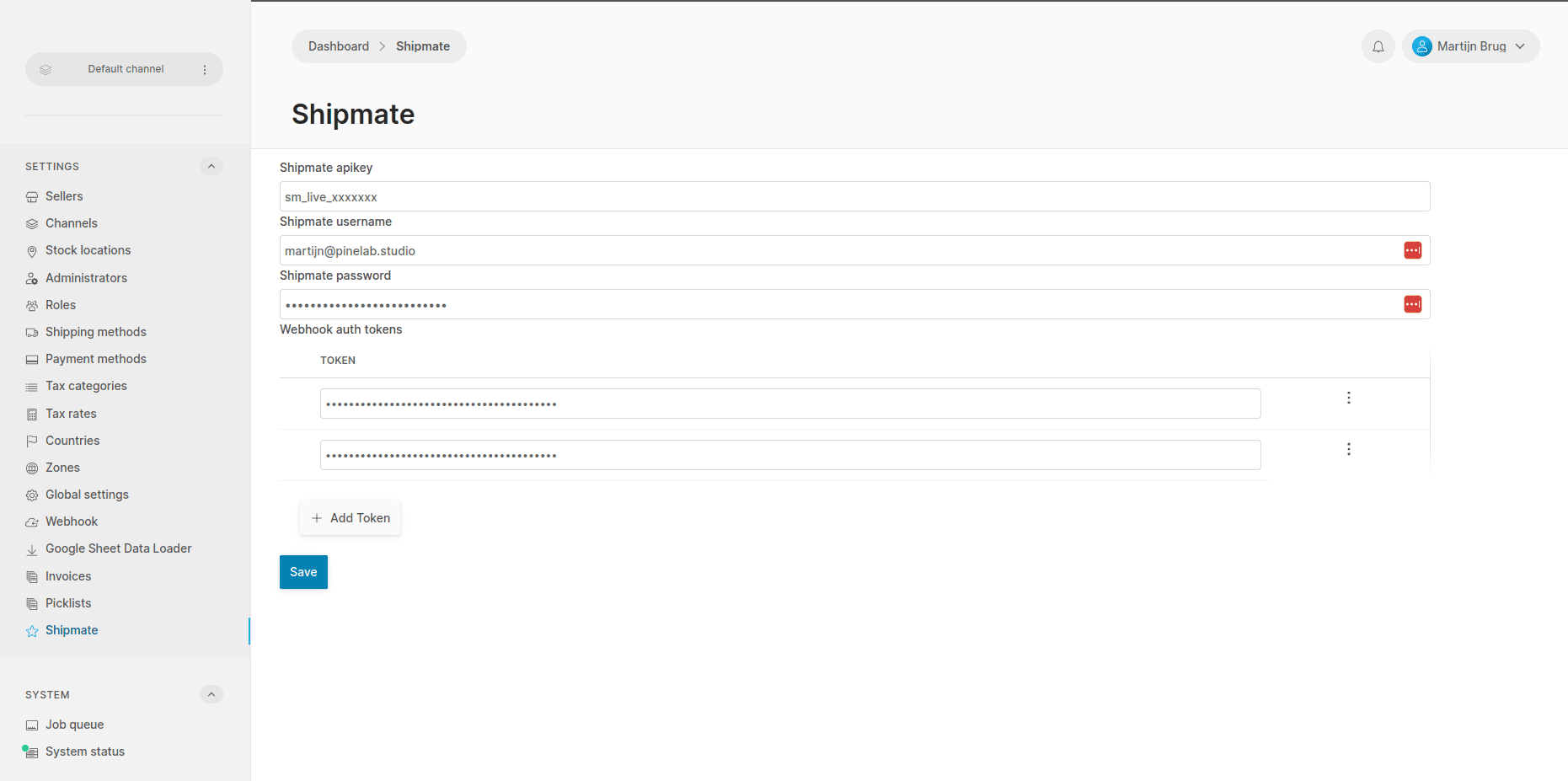The height and width of the screenshot is (781, 1568).
Task: Open Google Sheet Data Loader page
Action: pos(119,548)
